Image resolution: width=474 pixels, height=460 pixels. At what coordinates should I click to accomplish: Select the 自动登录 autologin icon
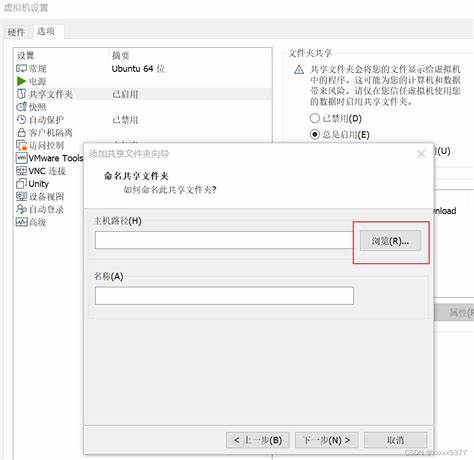[x=21, y=209]
